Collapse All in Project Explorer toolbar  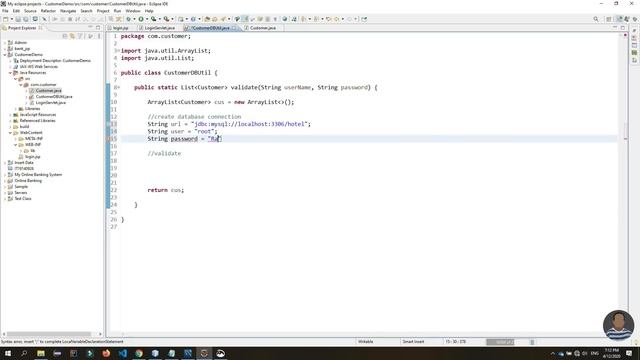point(64,36)
